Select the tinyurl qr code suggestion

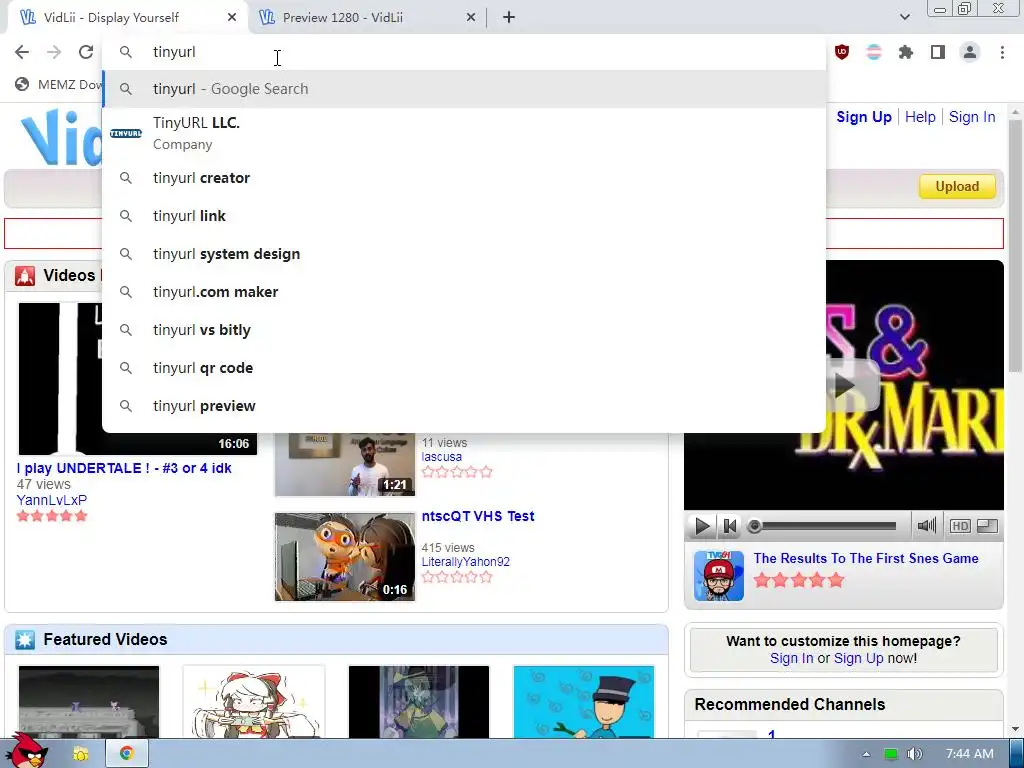(464, 368)
